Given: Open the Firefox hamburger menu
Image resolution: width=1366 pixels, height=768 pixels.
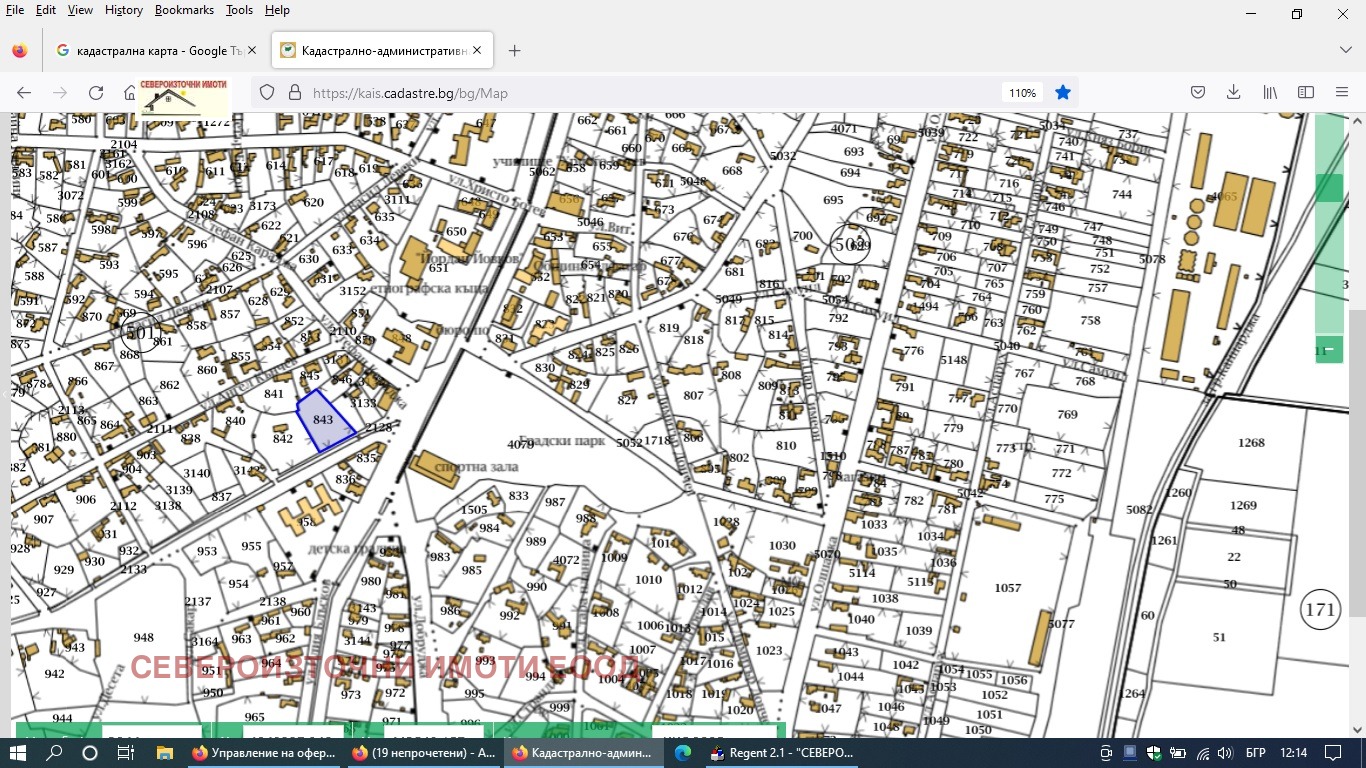Looking at the screenshot, I should coord(1342,93).
